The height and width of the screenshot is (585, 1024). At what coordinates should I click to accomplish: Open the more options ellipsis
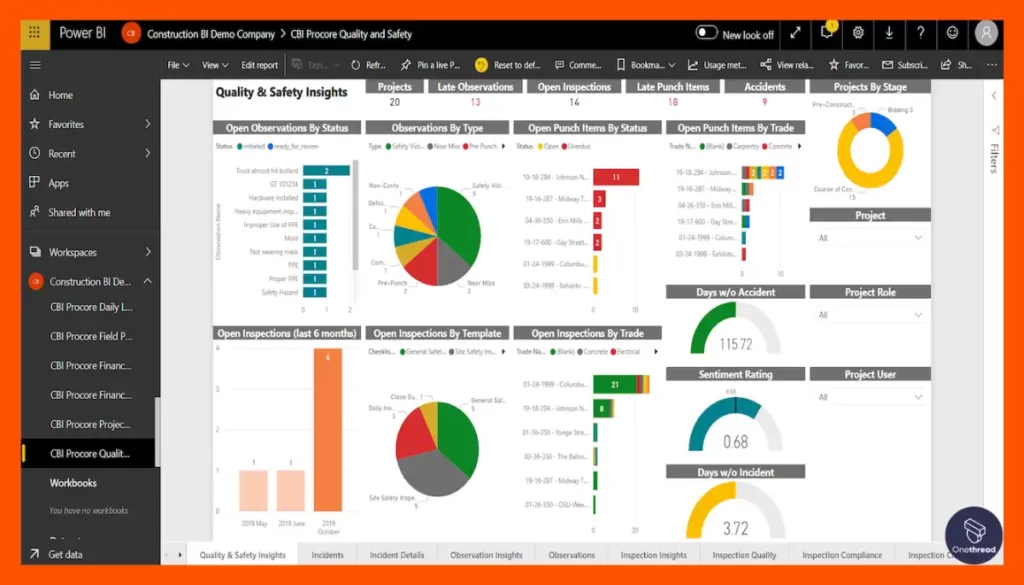(x=992, y=65)
